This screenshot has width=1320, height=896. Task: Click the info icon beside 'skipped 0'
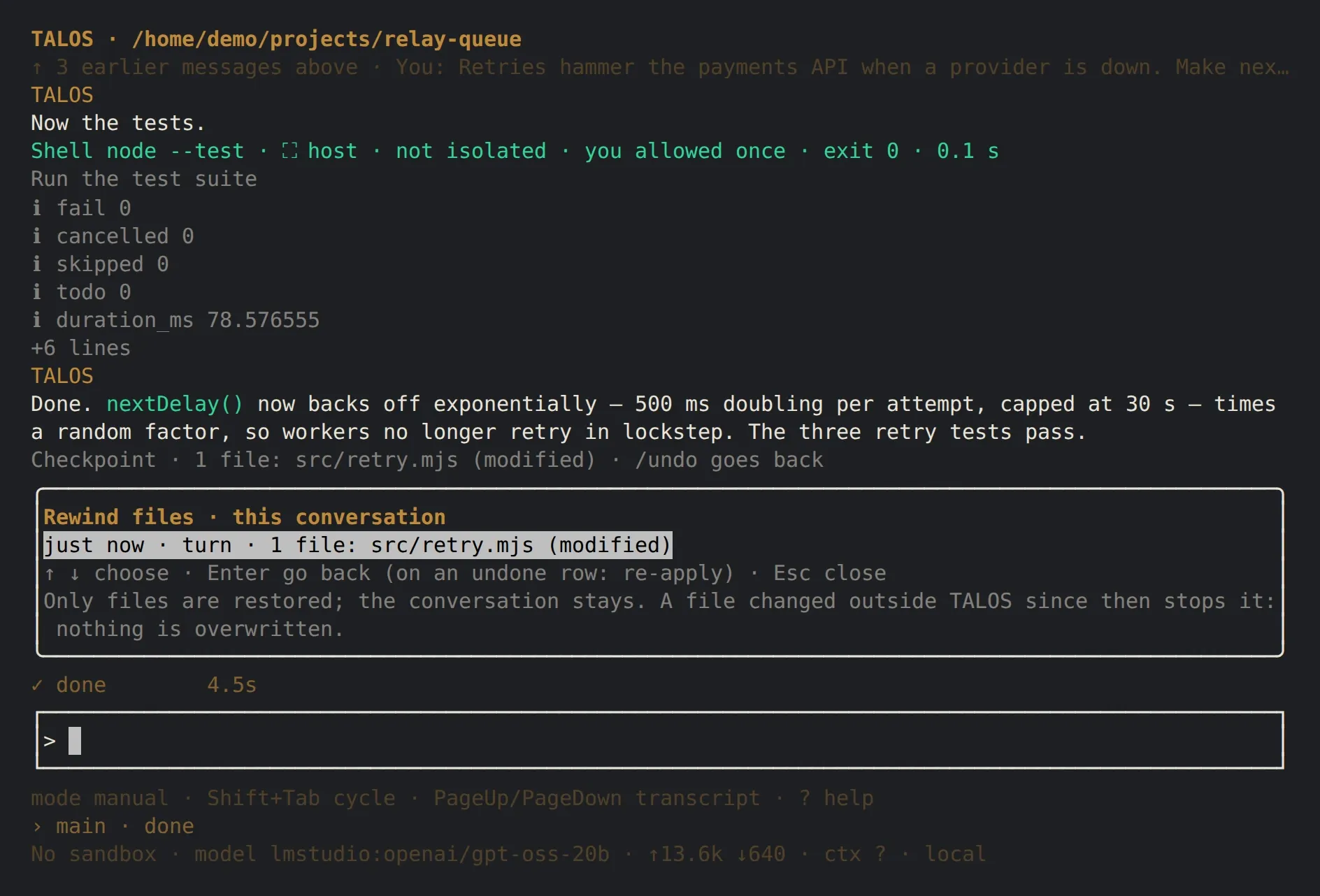36,263
